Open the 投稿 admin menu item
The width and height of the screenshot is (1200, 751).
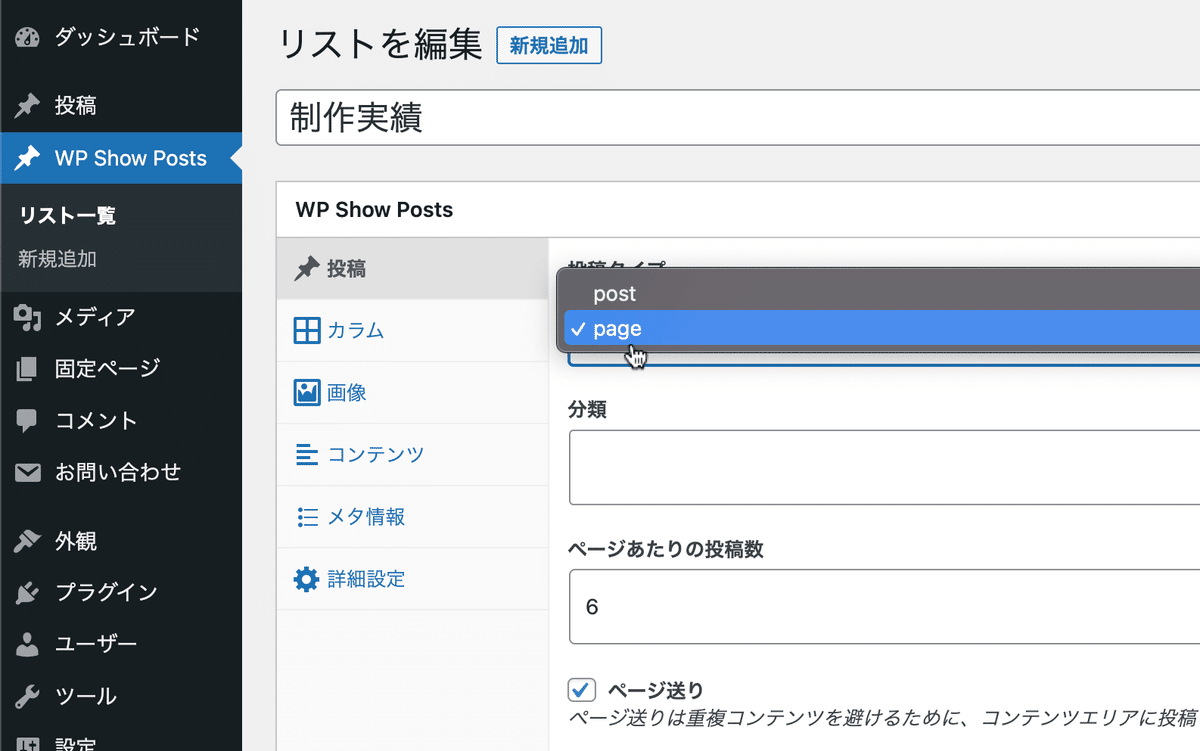pos(121,106)
